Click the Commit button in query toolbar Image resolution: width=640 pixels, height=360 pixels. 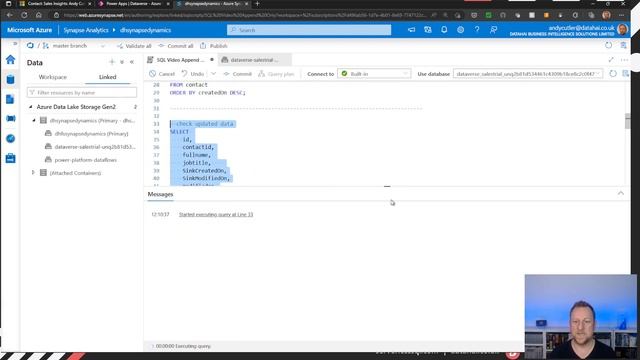(237, 74)
